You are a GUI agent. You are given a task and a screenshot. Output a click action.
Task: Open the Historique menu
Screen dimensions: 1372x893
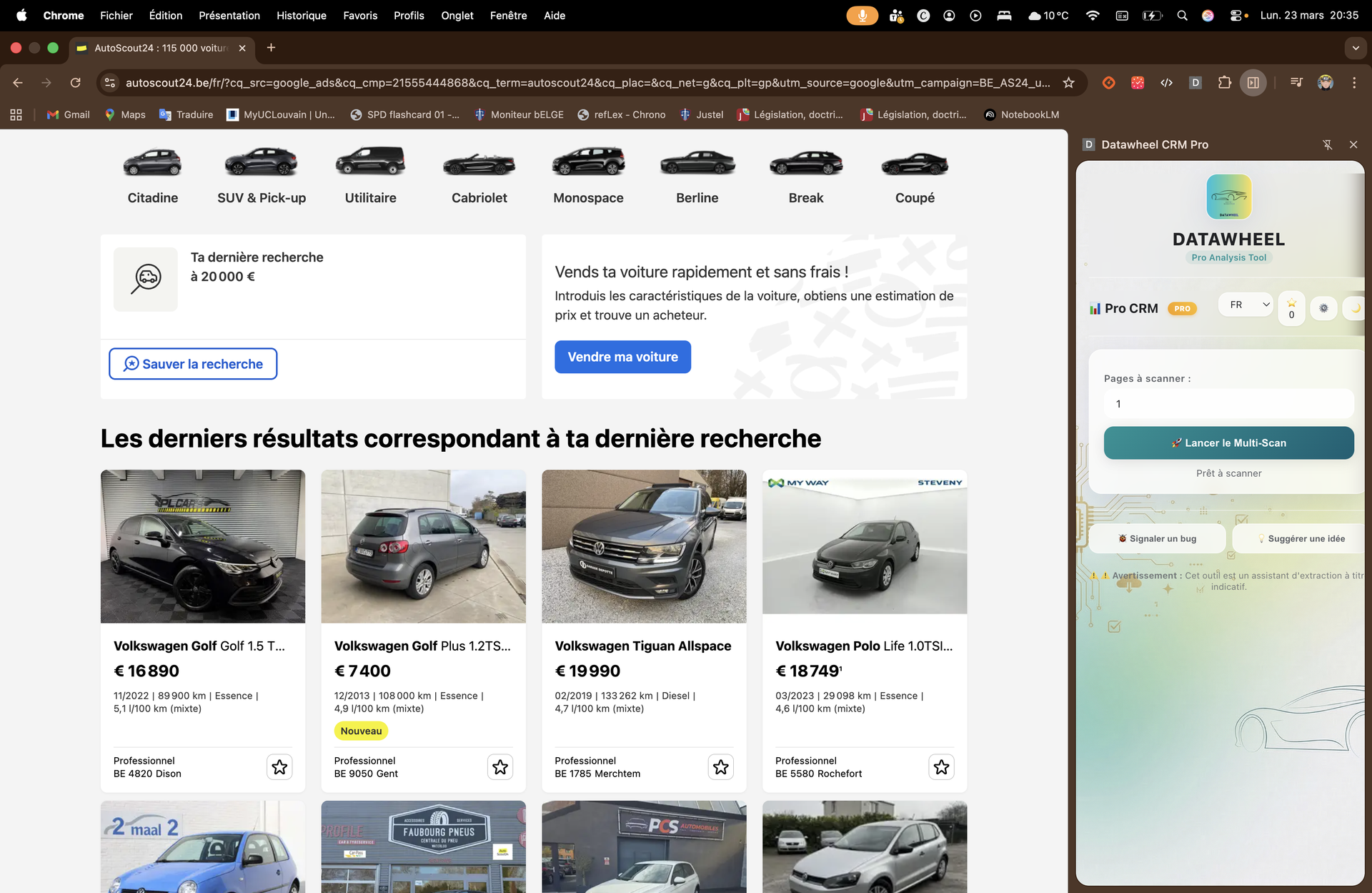coord(301,15)
